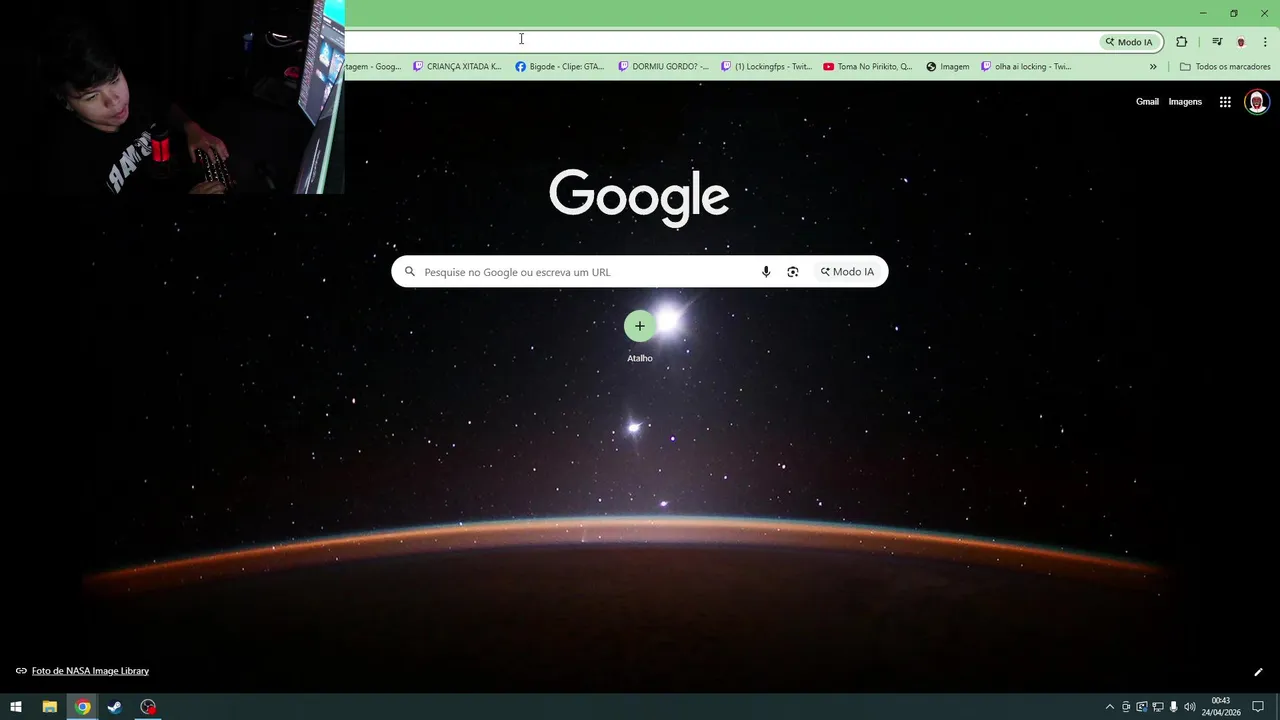Open the Windows Start menu

click(16, 707)
